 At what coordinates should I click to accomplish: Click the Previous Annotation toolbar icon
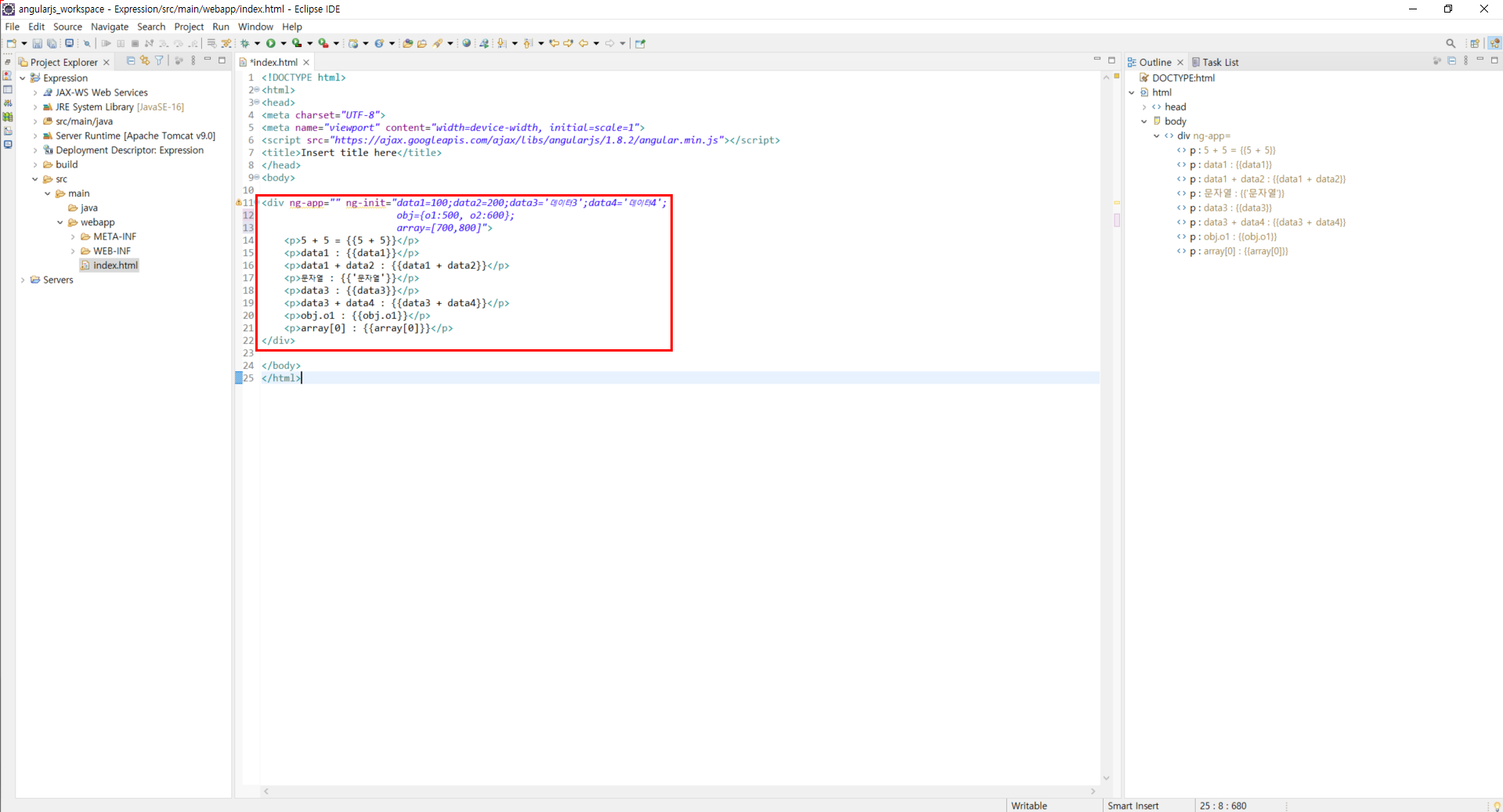[x=528, y=44]
